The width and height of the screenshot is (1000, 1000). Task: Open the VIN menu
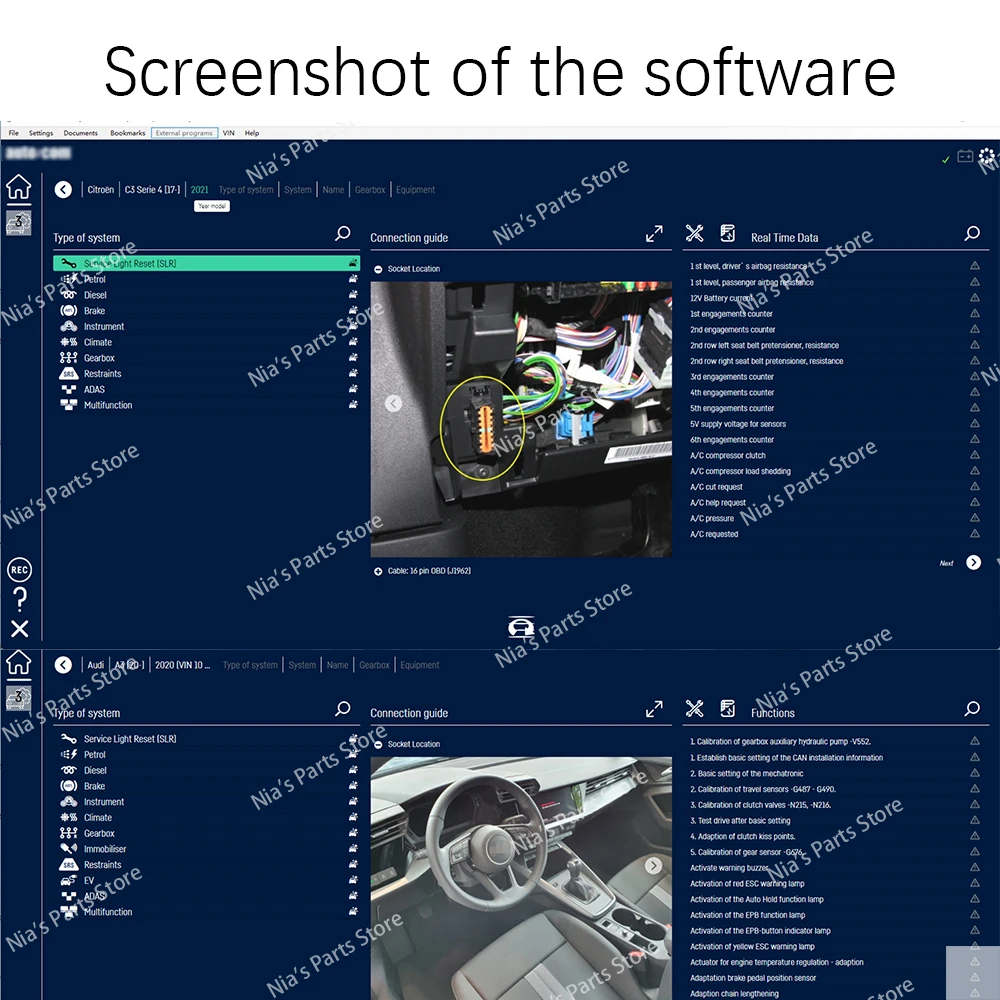[x=228, y=133]
